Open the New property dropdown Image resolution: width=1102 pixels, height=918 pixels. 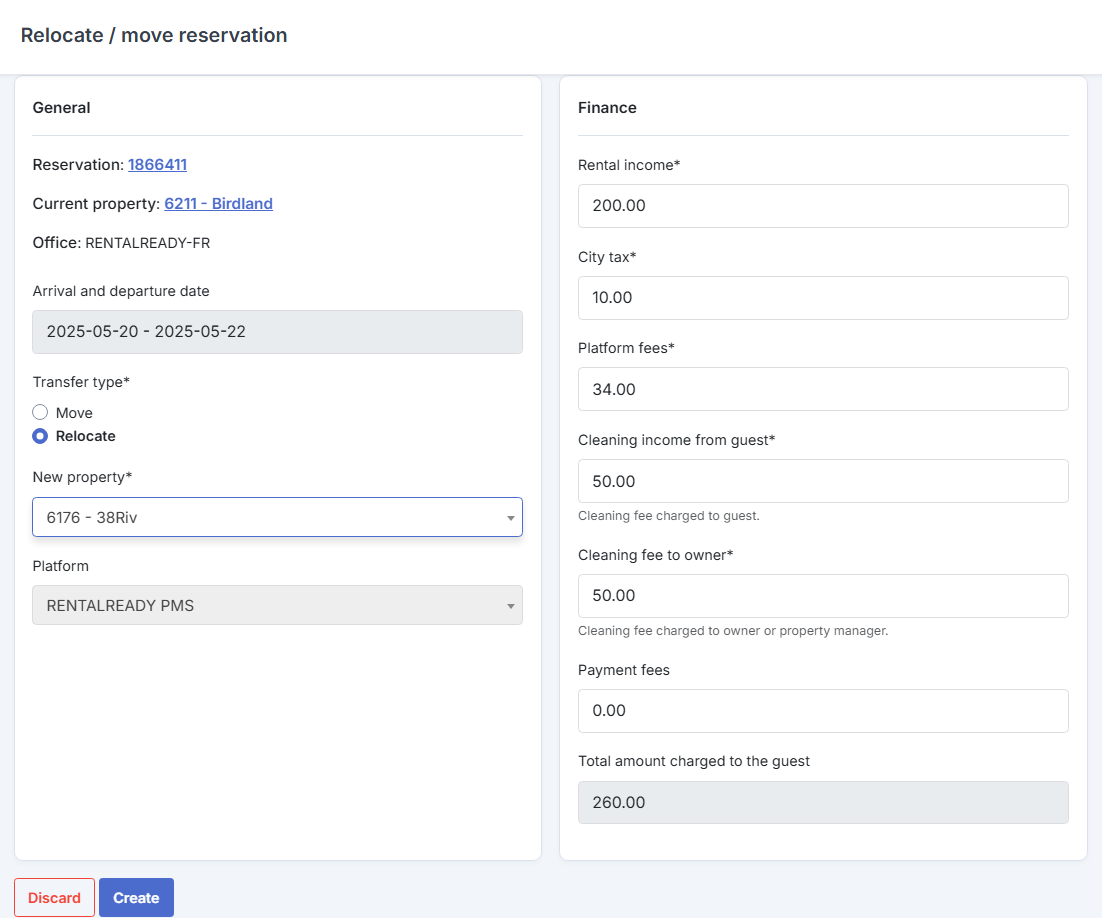tap(278, 517)
